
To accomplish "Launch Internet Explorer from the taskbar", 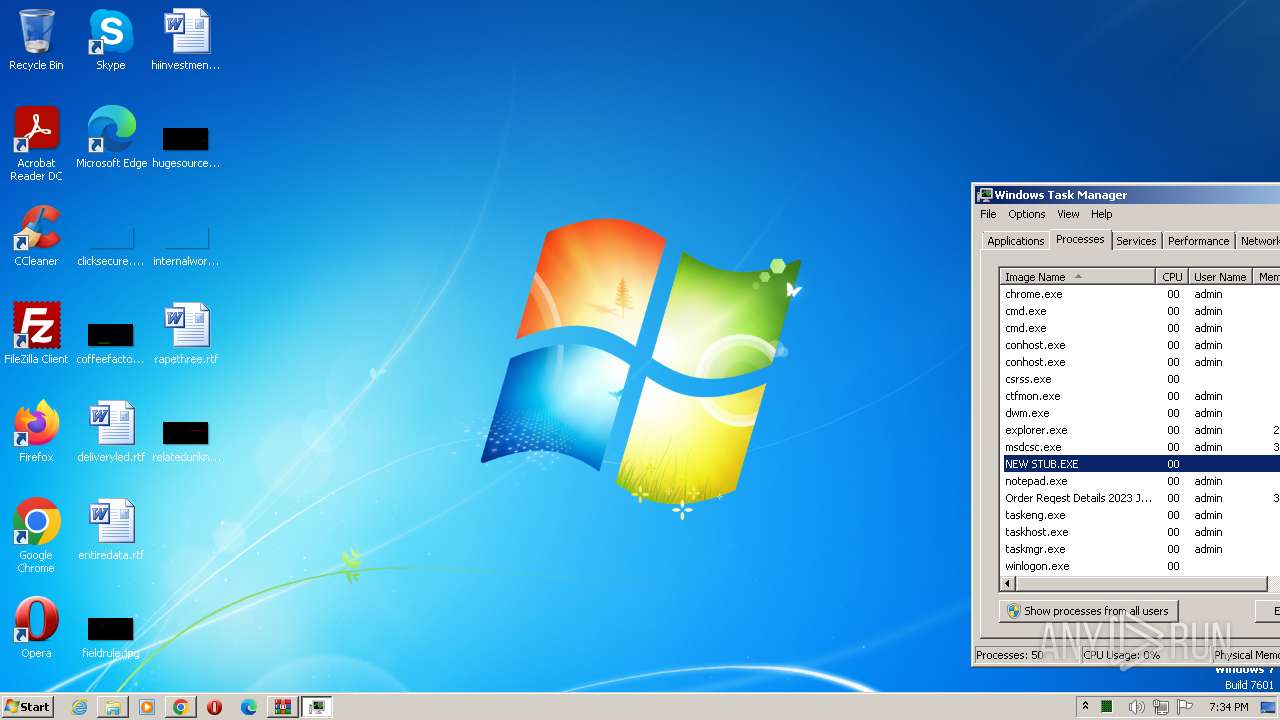I will 79,707.
